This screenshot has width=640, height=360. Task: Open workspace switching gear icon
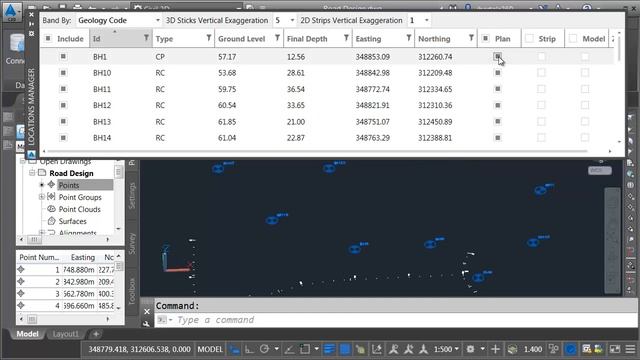click(x=471, y=349)
